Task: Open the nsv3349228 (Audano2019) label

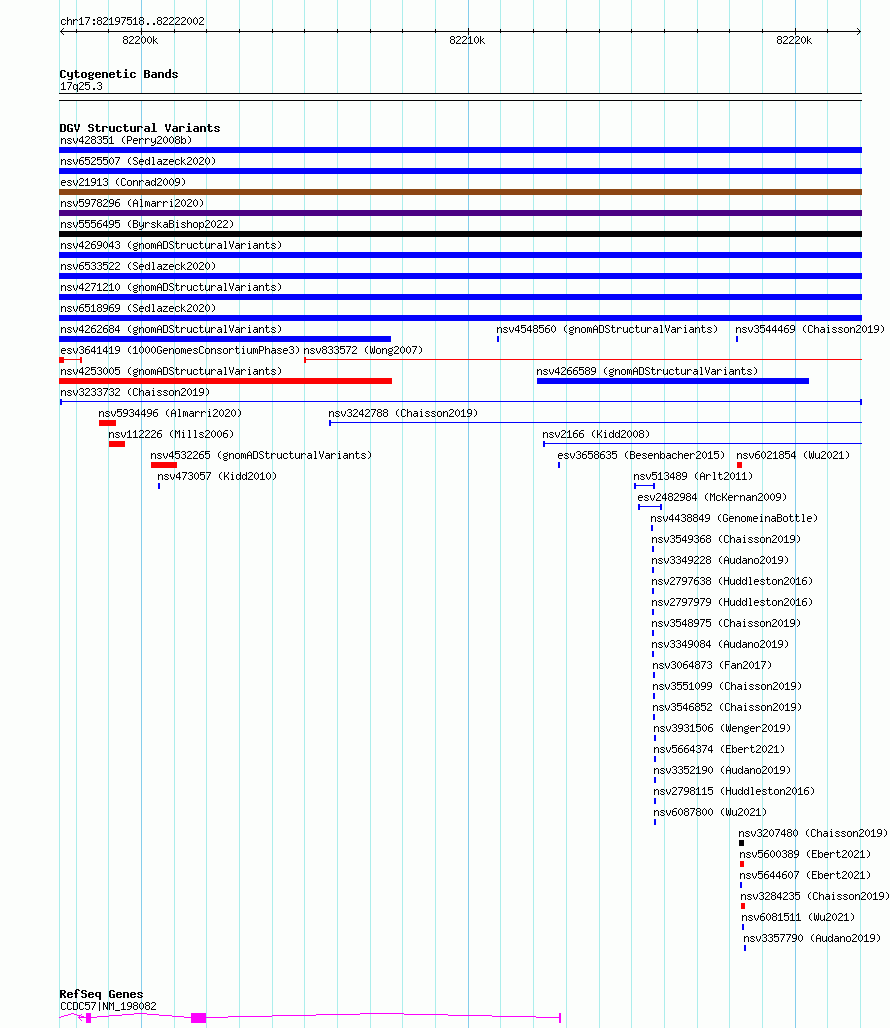Action: click(x=720, y=560)
